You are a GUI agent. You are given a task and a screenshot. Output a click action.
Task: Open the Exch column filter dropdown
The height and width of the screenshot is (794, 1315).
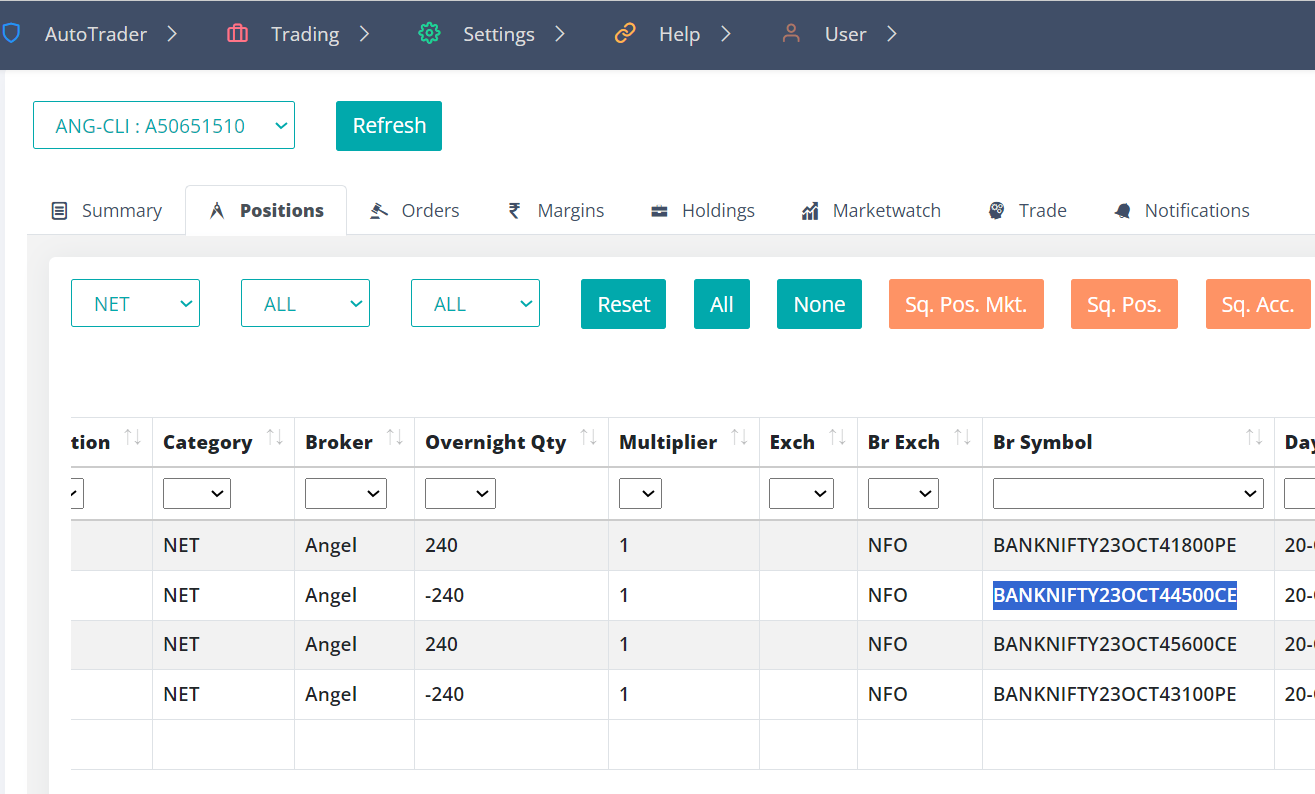(801, 493)
